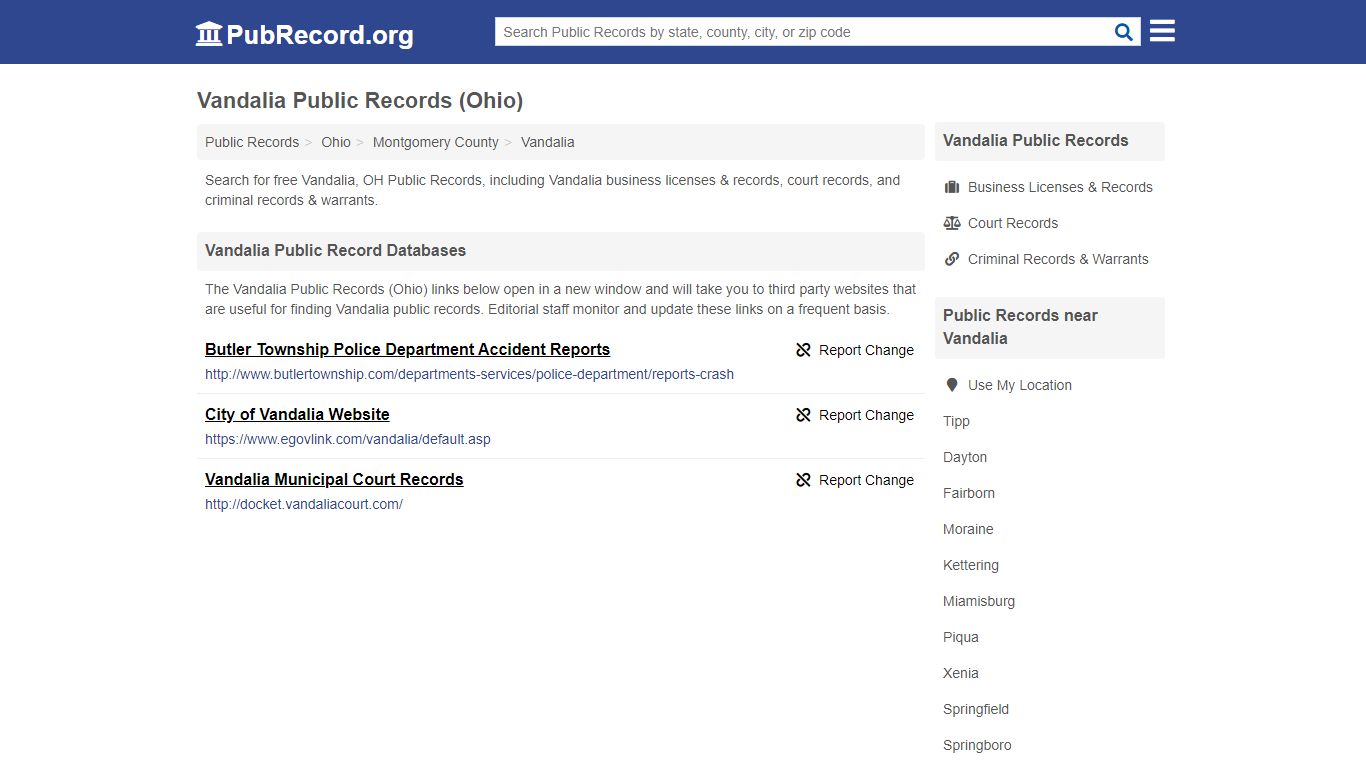Open the egovlink.com vandalia URL
The image size is (1366, 768).
pyautogui.click(x=348, y=439)
